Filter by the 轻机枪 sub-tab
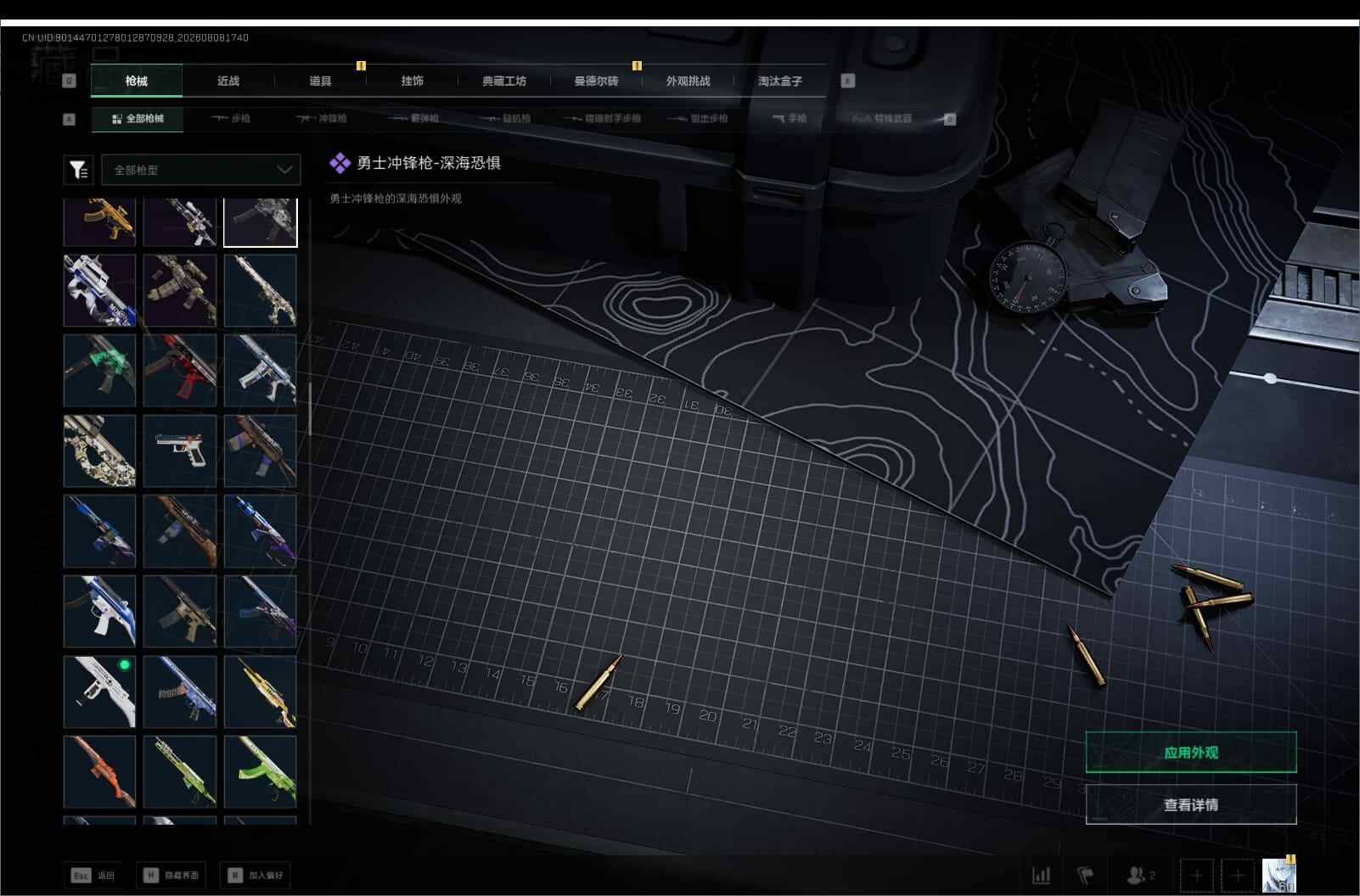Screen dimensions: 1360x896 click(505, 119)
